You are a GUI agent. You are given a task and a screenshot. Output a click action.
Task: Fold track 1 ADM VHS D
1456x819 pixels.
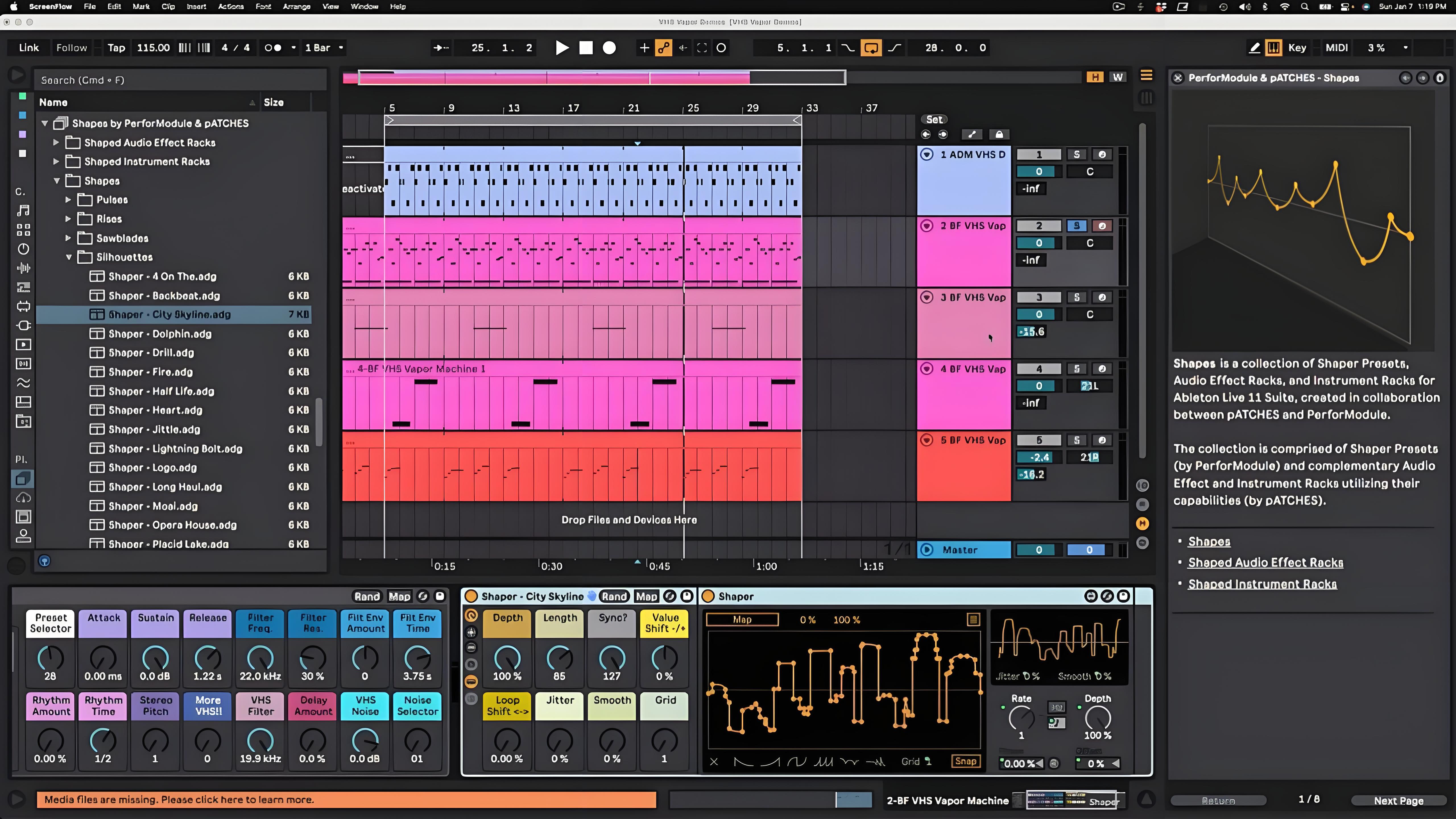point(927,154)
